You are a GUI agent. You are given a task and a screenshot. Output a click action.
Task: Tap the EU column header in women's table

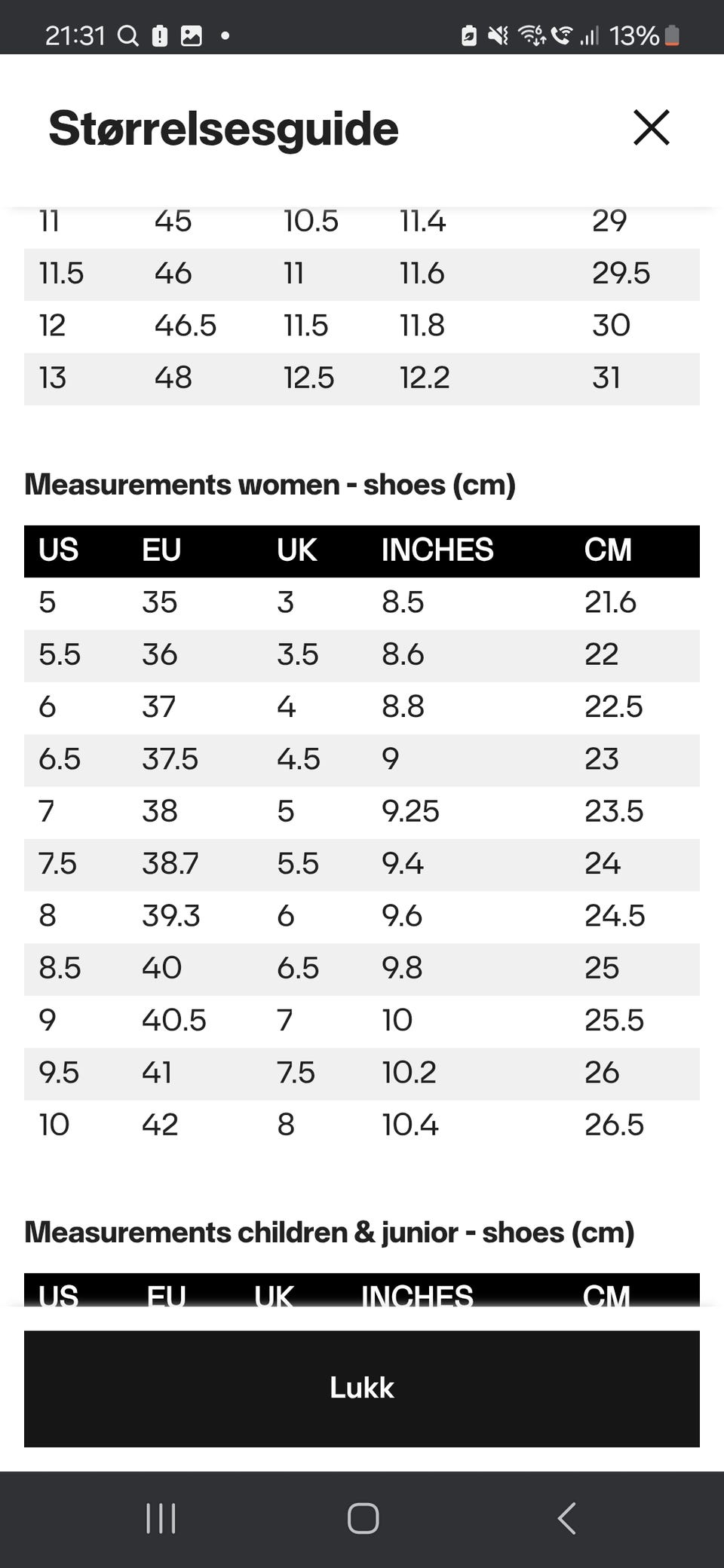161,550
